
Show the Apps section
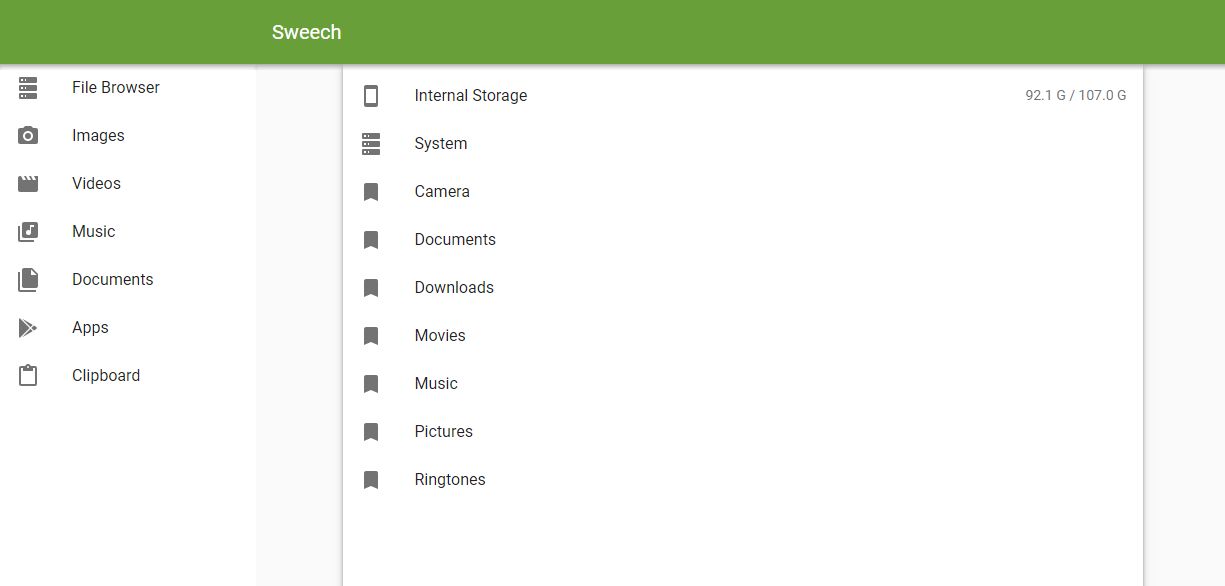(x=128, y=328)
